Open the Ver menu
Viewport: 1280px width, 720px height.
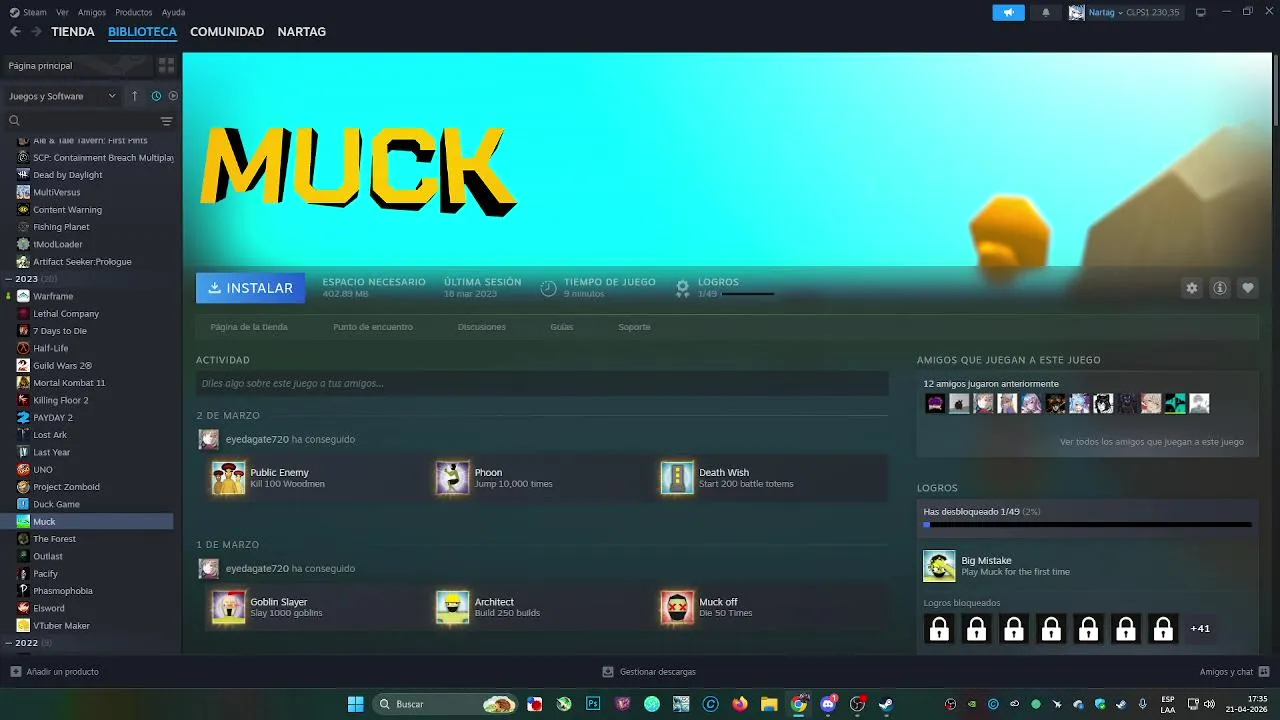62,12
